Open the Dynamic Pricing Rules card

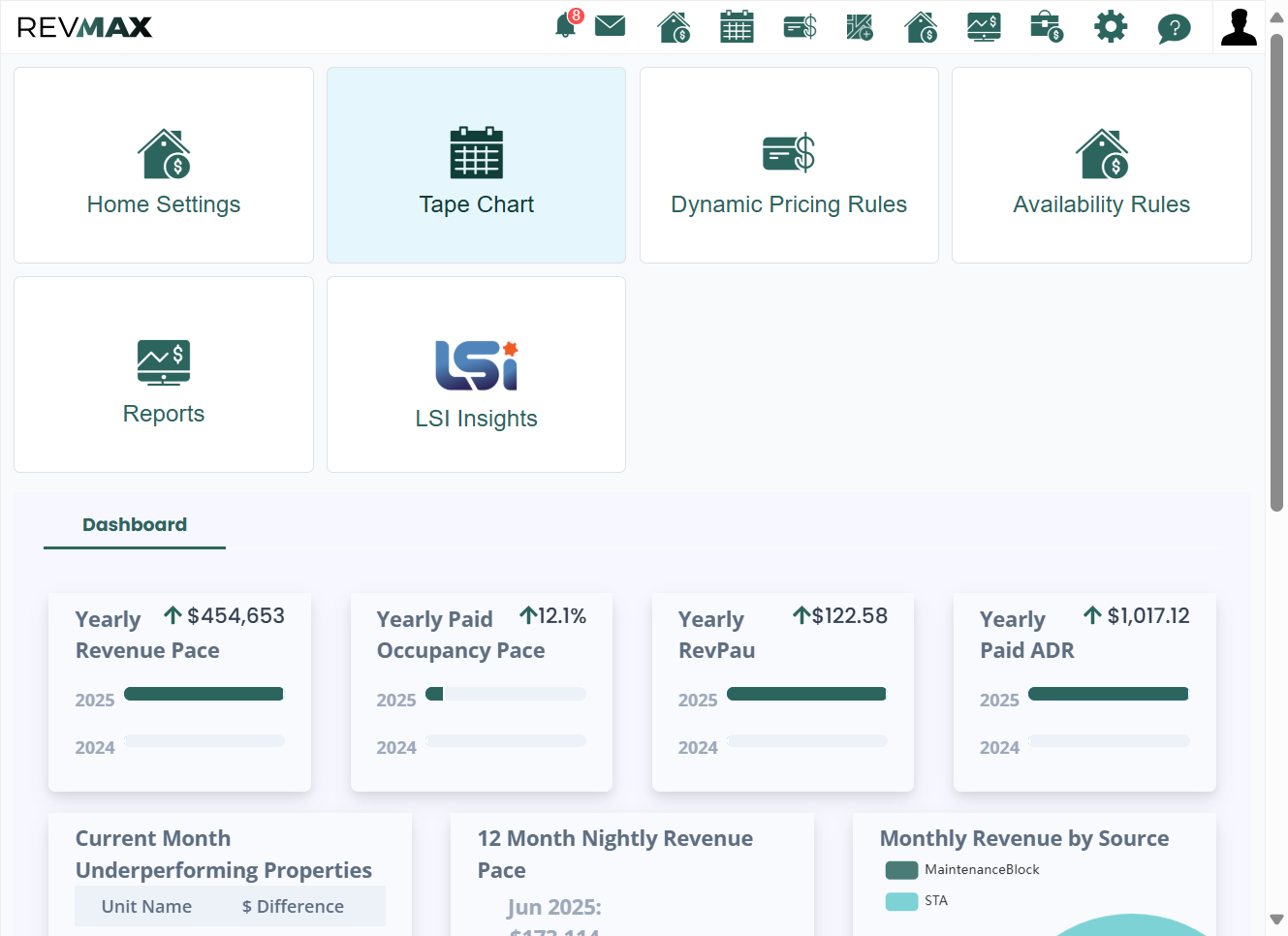(x=789, y=165)
